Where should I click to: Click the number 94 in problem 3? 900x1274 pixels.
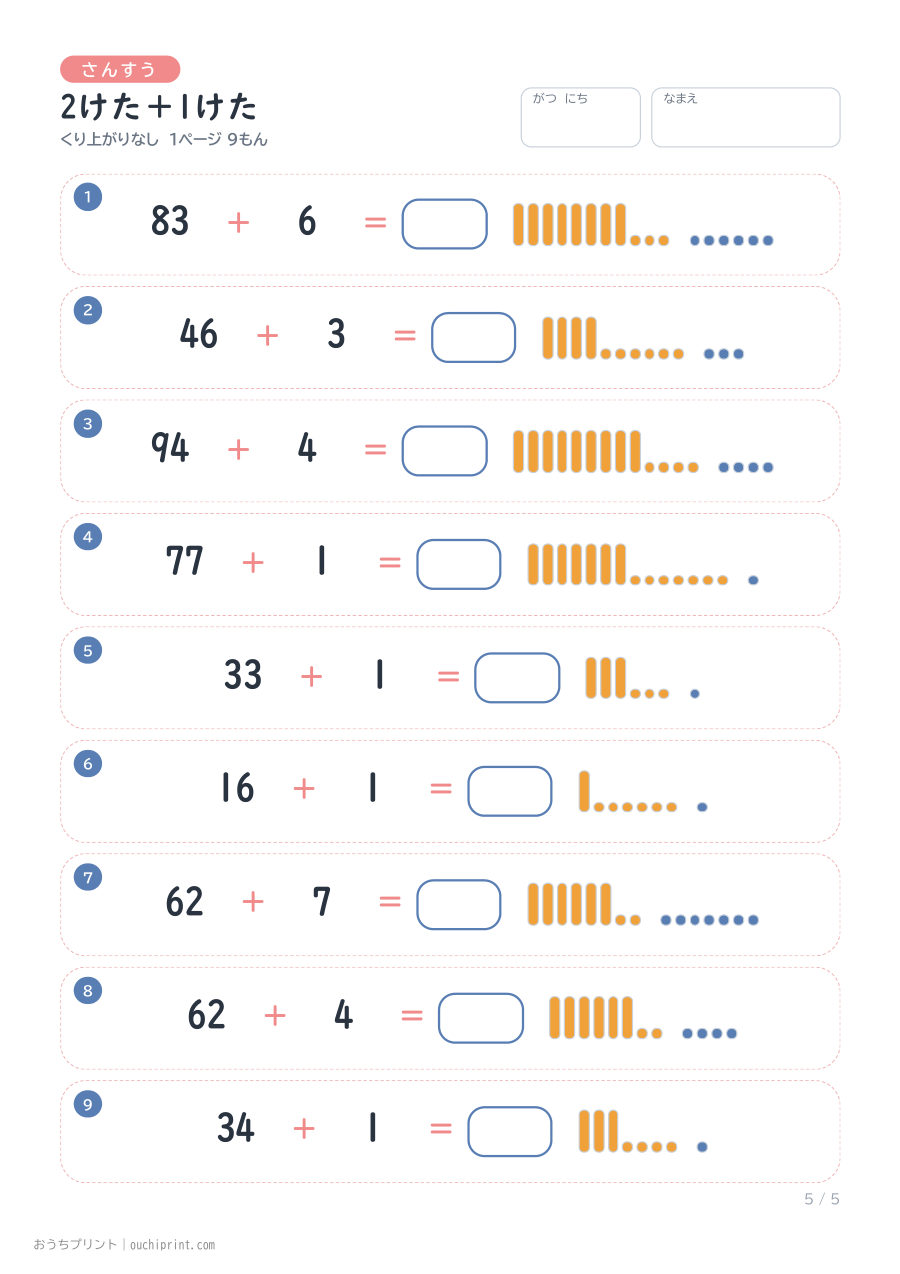point(170,448)
